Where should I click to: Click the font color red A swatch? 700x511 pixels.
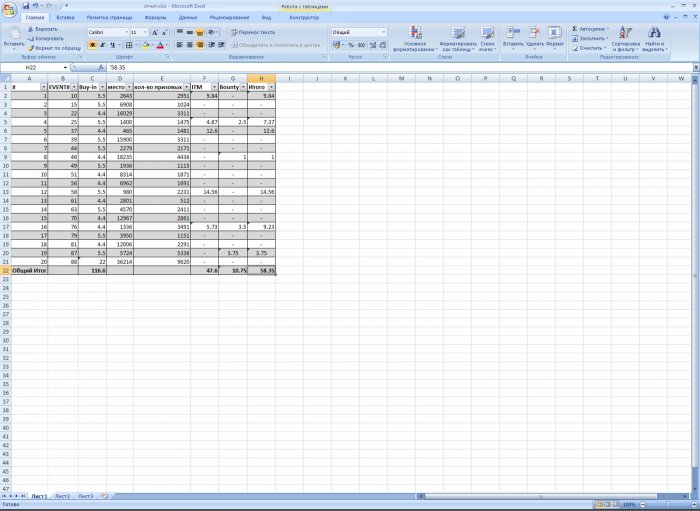pos(159,45)
